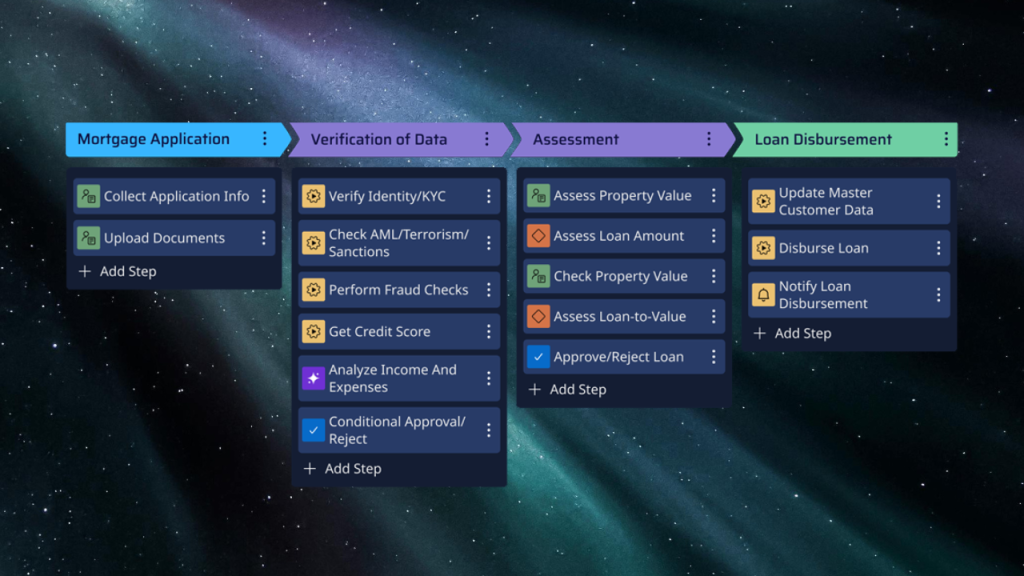Select the gear icon on Get Credit Score
Viewport: 1024px width, 576px height.
(x=315, y=331)
